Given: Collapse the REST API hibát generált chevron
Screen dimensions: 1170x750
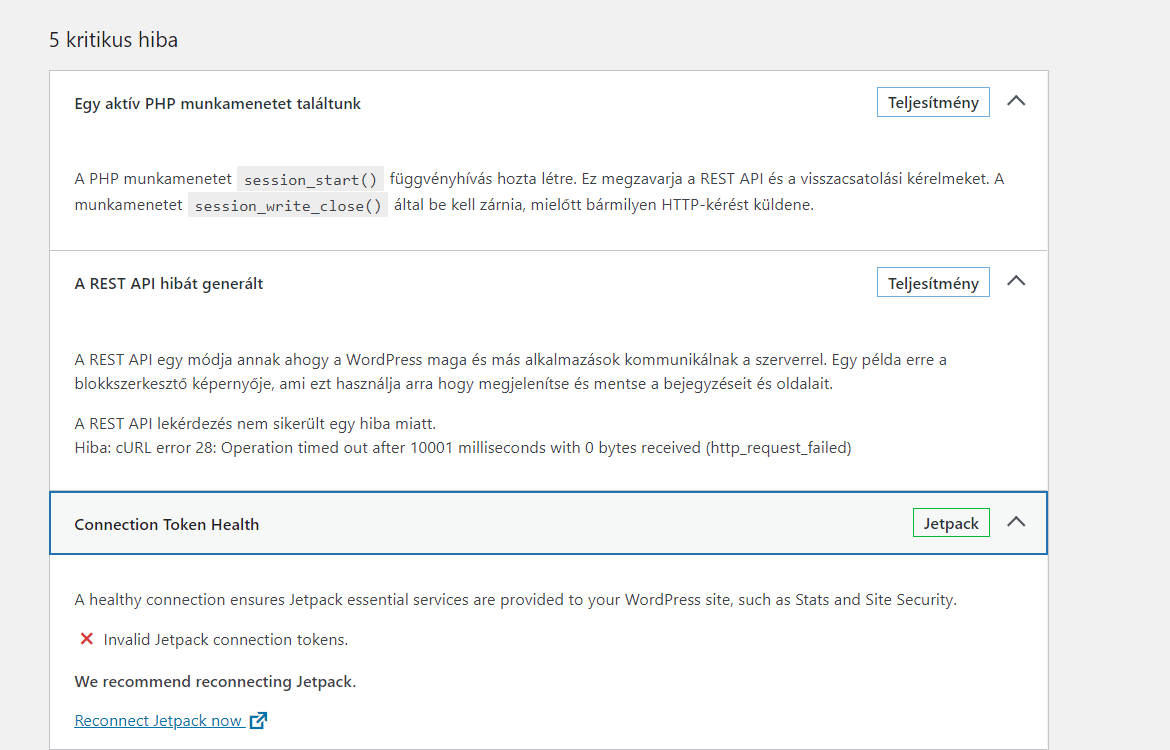Looking at the screenshot, I should pos(1016,281).
